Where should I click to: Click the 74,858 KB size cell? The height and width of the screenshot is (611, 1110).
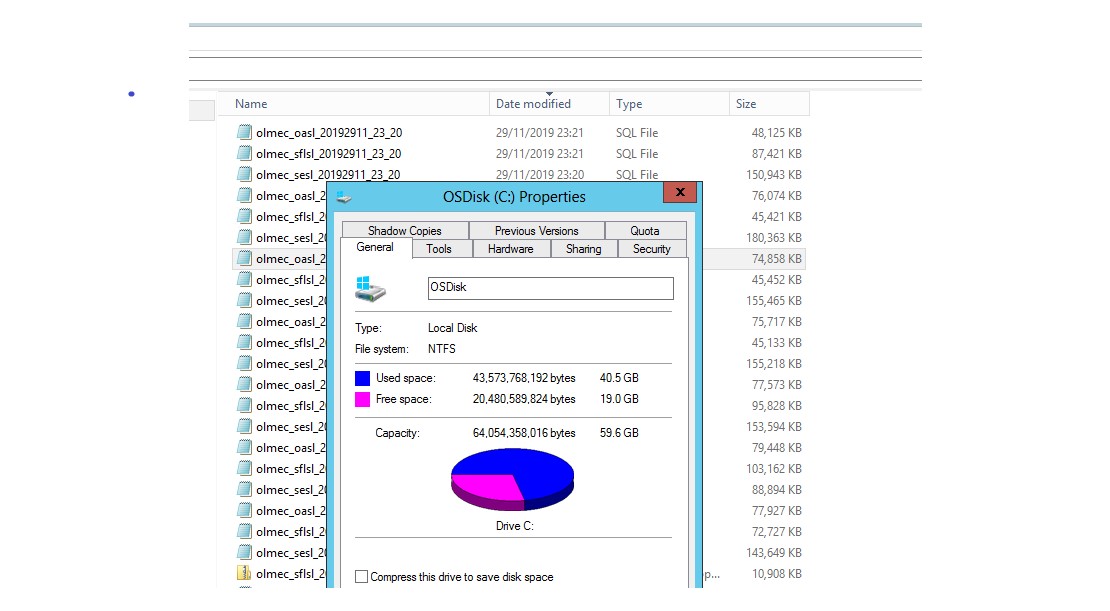777,258
